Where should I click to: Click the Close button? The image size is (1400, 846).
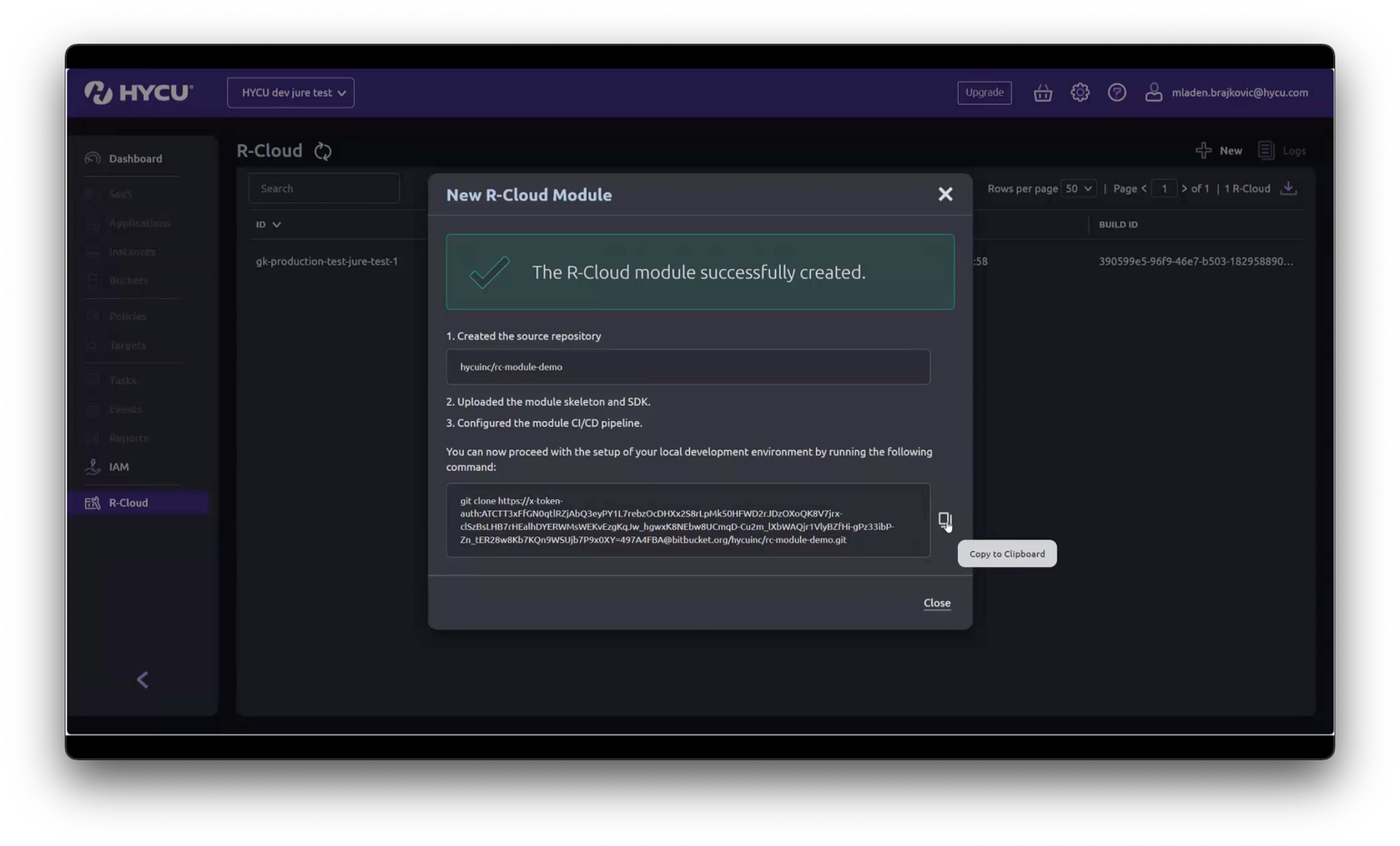(936, 602)
